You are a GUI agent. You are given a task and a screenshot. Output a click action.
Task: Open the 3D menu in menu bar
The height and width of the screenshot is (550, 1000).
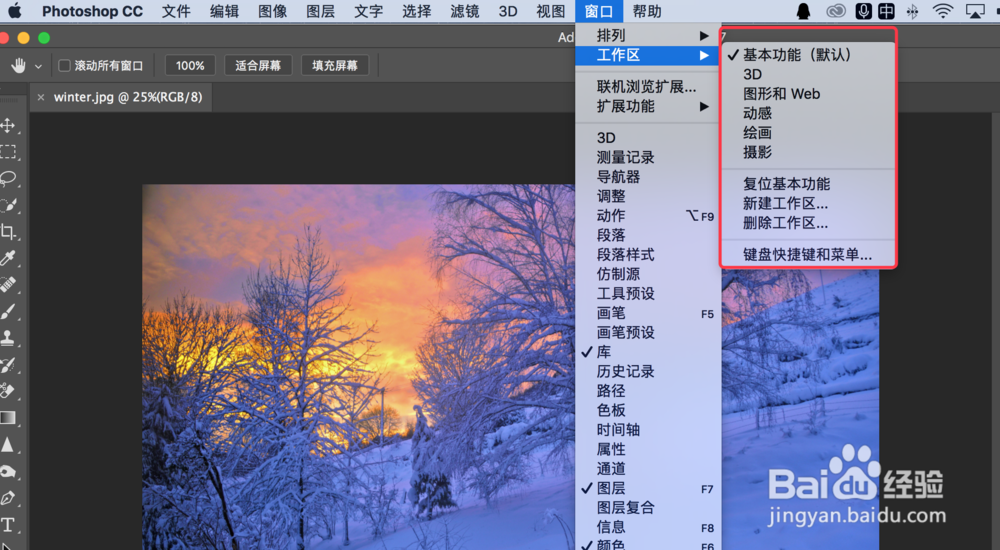pos(508,11)
